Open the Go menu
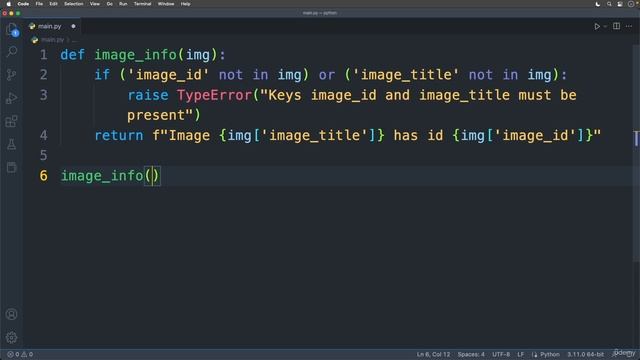 [x=109, y=4]
